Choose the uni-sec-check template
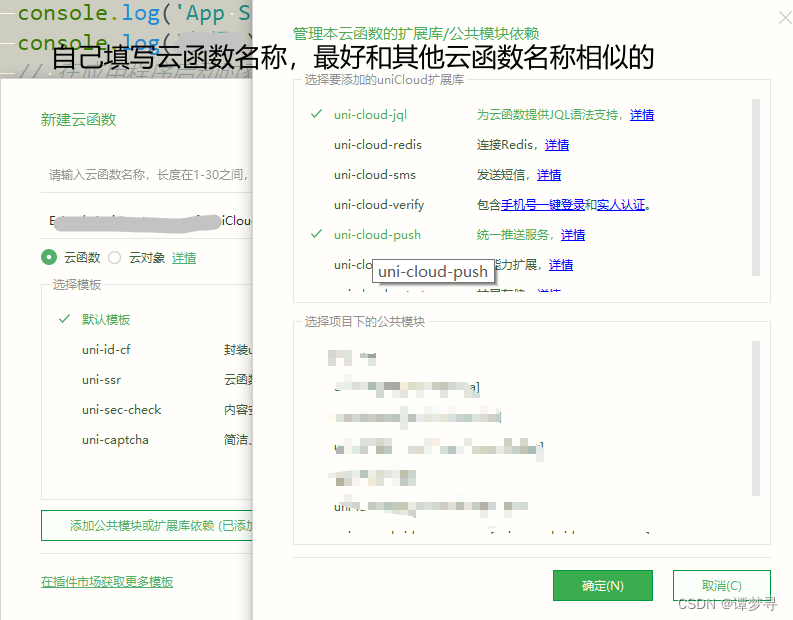This screenshot has height=620, width=793. [x=122, y=410]
